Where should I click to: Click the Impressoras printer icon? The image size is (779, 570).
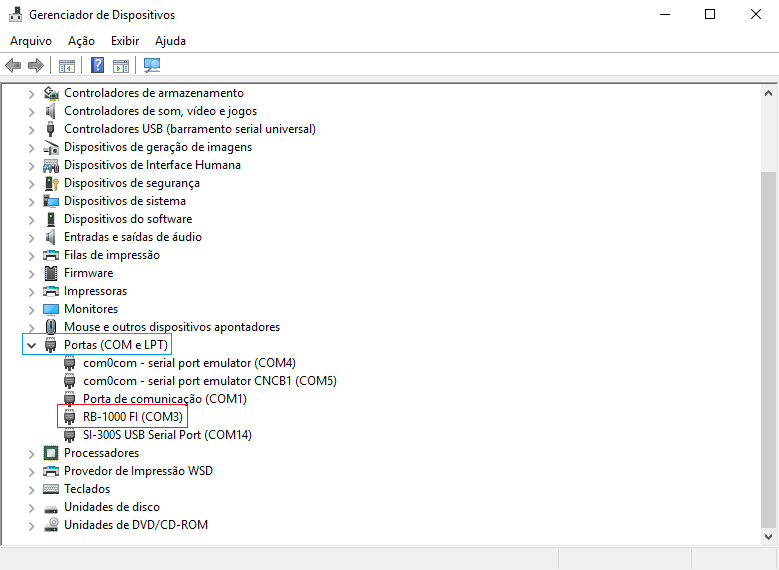51,291
